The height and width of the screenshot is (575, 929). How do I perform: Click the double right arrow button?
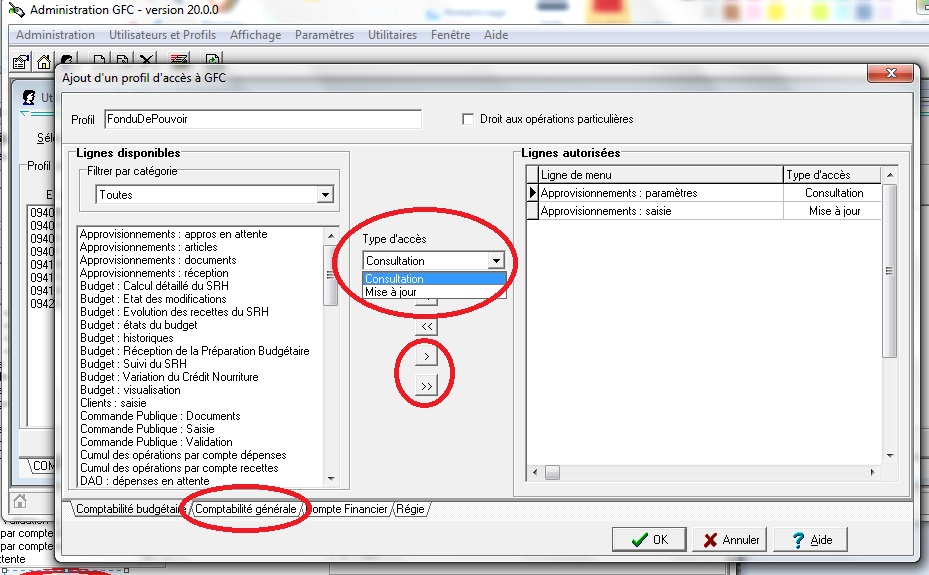(x=427, y=387)
